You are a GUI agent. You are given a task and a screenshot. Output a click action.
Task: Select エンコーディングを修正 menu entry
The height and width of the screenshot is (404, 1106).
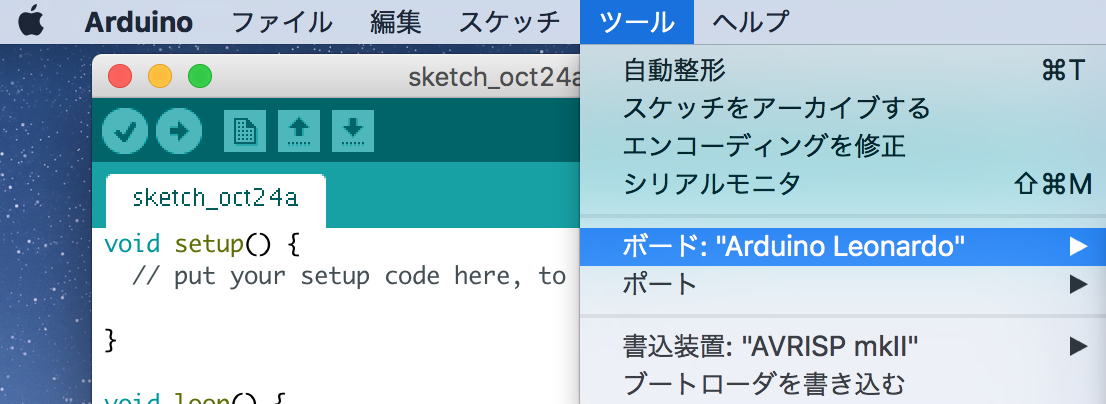843,147
